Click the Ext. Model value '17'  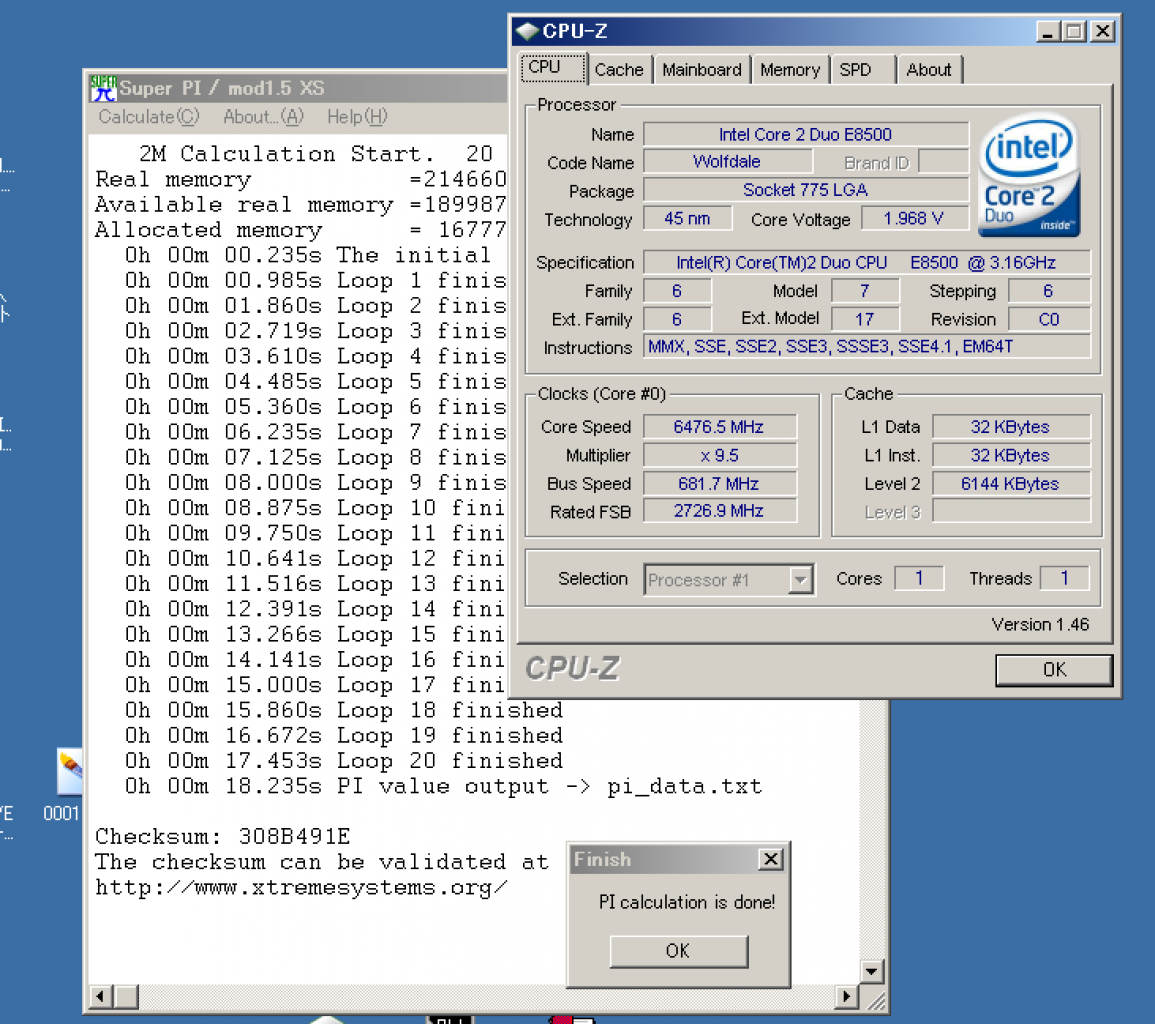pyautogui.click(x=865, y=320)
